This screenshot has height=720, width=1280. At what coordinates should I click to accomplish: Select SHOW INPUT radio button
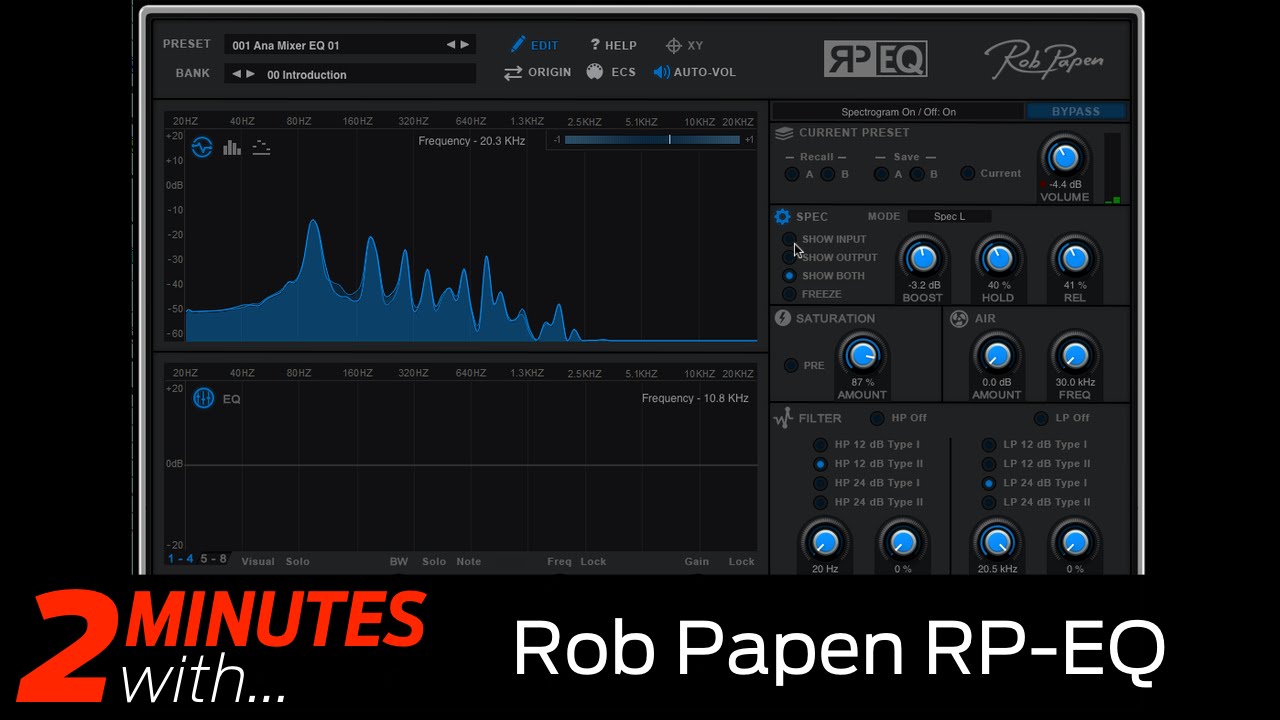(x=790, y=239)
